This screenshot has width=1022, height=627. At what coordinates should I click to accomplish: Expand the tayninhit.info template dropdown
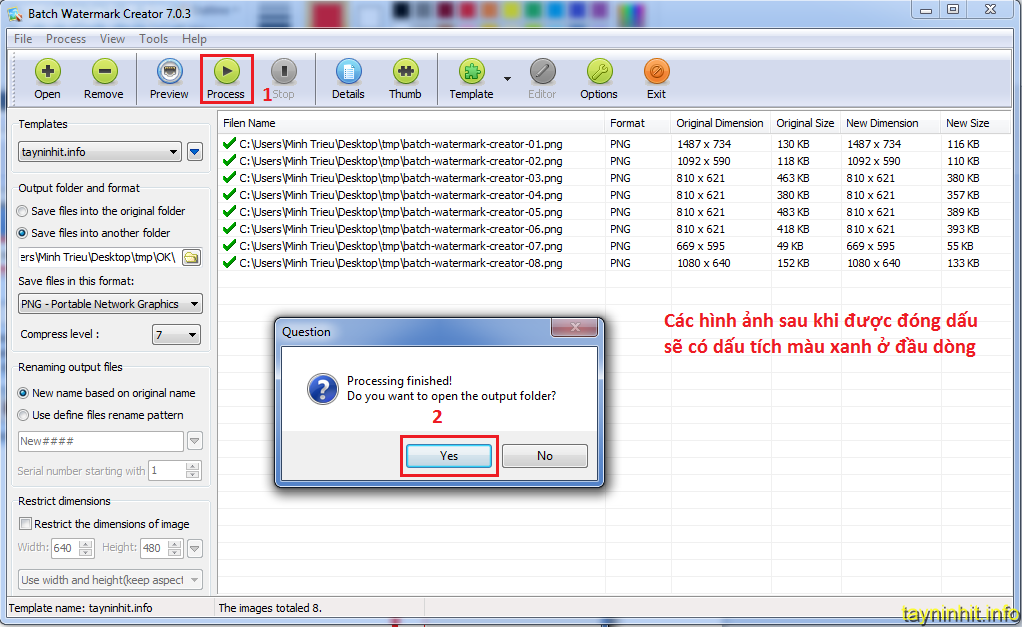(x=174, y=152)
